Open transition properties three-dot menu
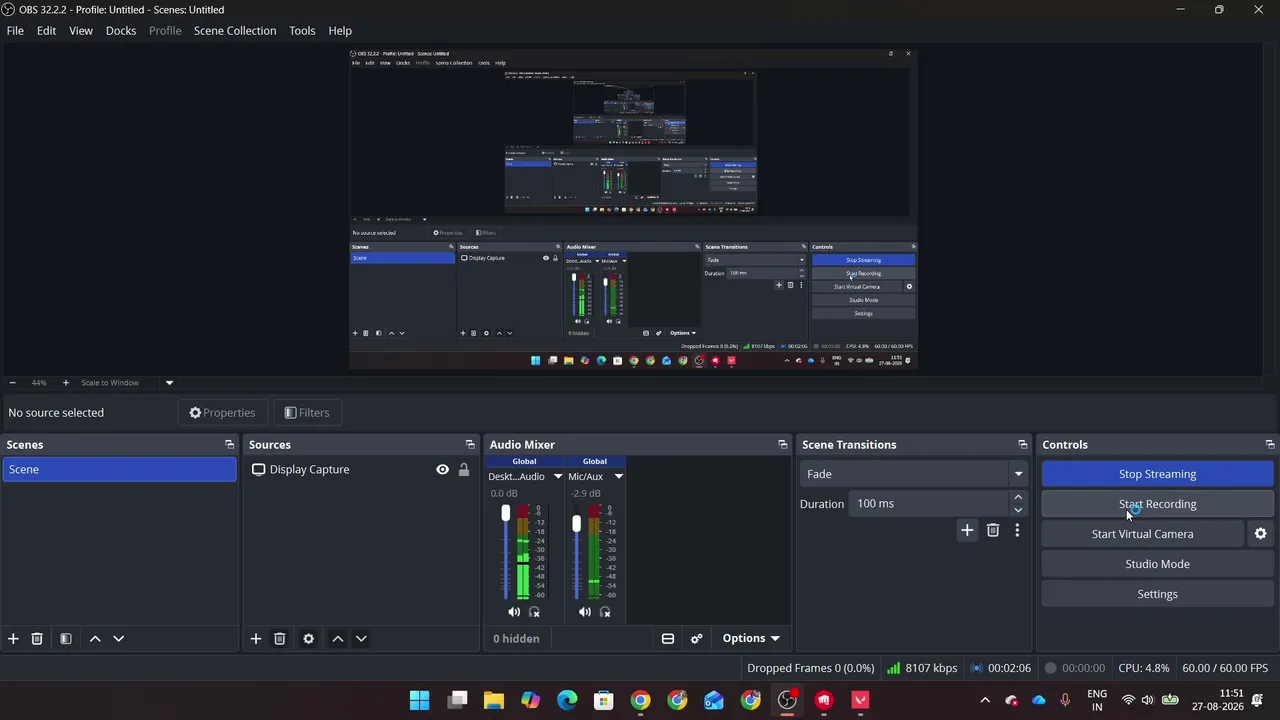 point(1017,531)
